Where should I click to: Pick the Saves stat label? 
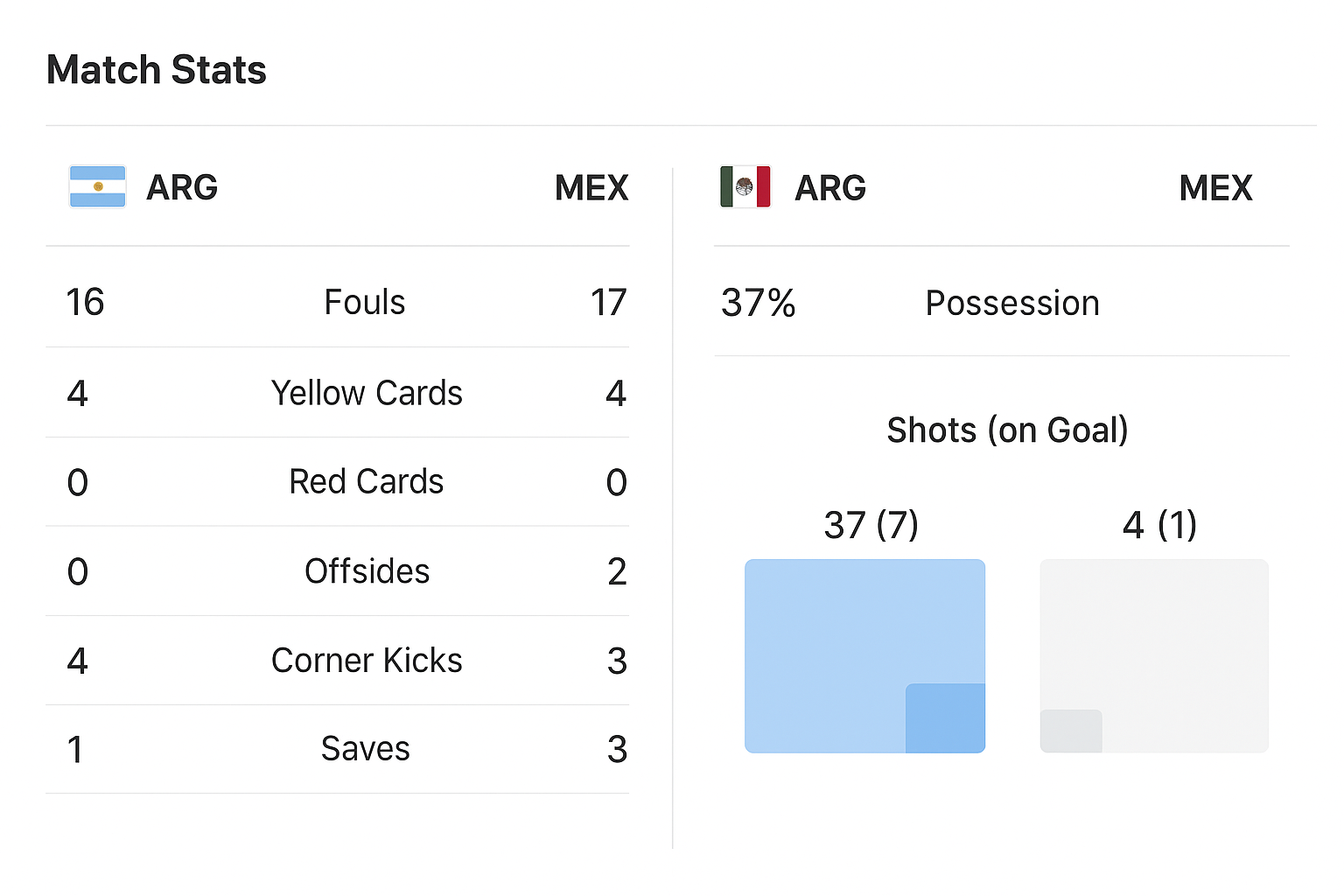point(365,749)
